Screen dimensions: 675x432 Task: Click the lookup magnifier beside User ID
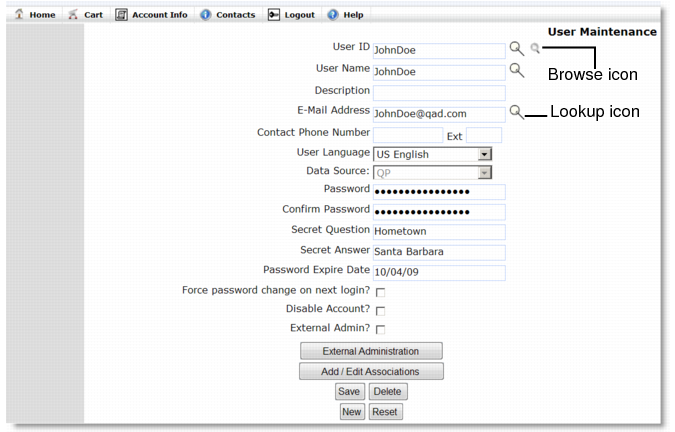(x=517, y=49)
